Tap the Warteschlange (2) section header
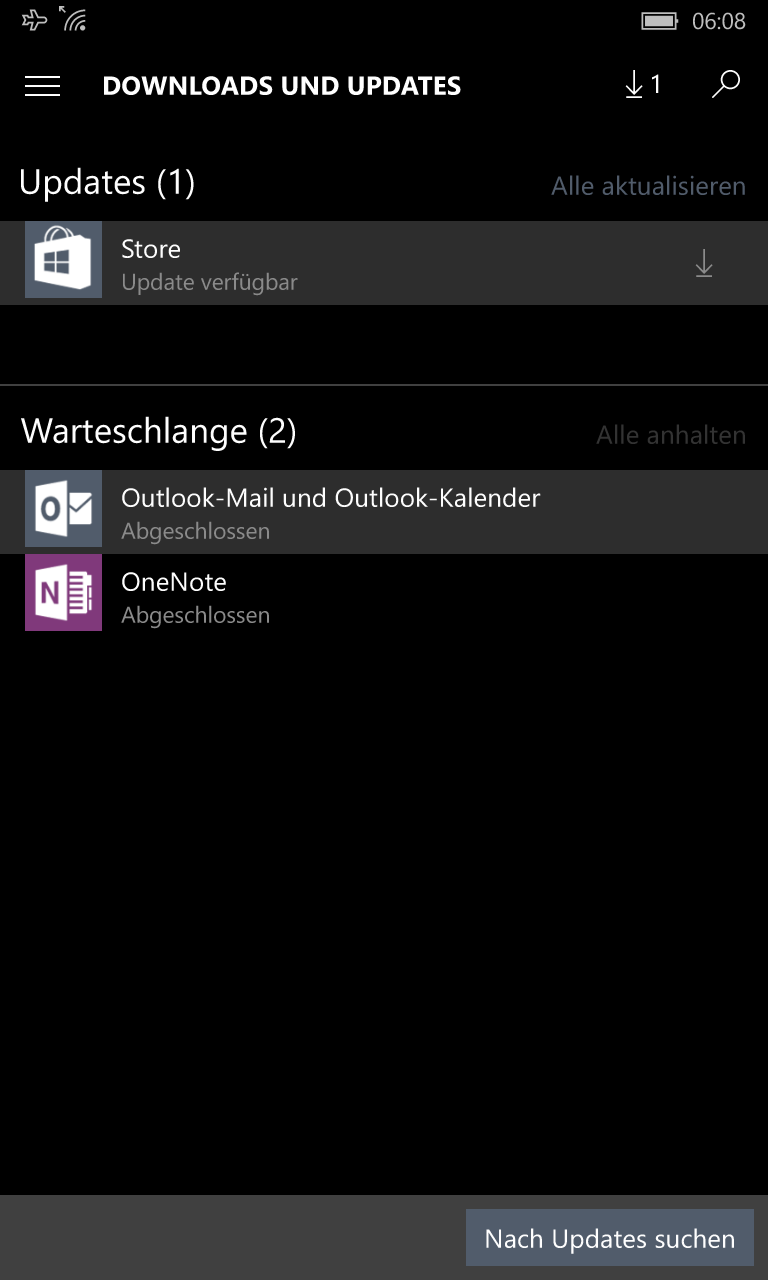The width and height of the screenshot is (768, 1280). tap(159, 431)
